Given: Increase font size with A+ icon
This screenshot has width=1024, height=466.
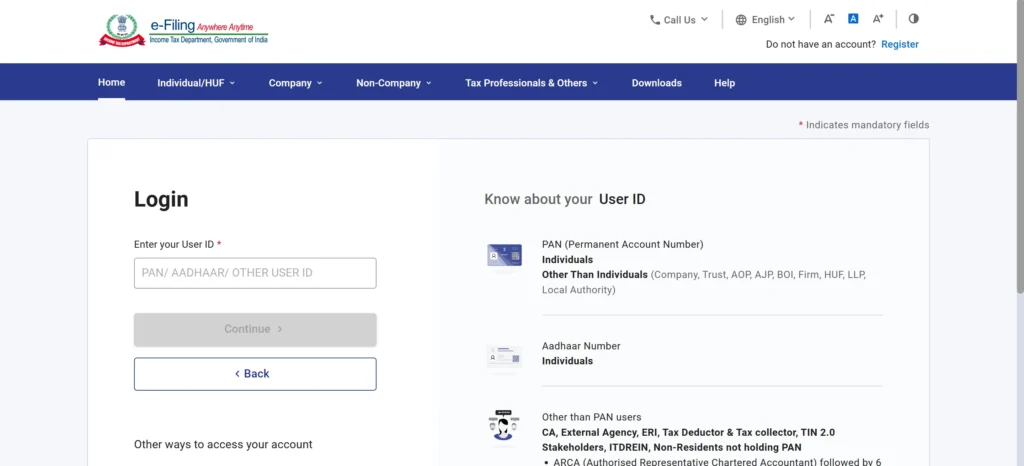Looking at the screenshot, I should click(878, 19).
